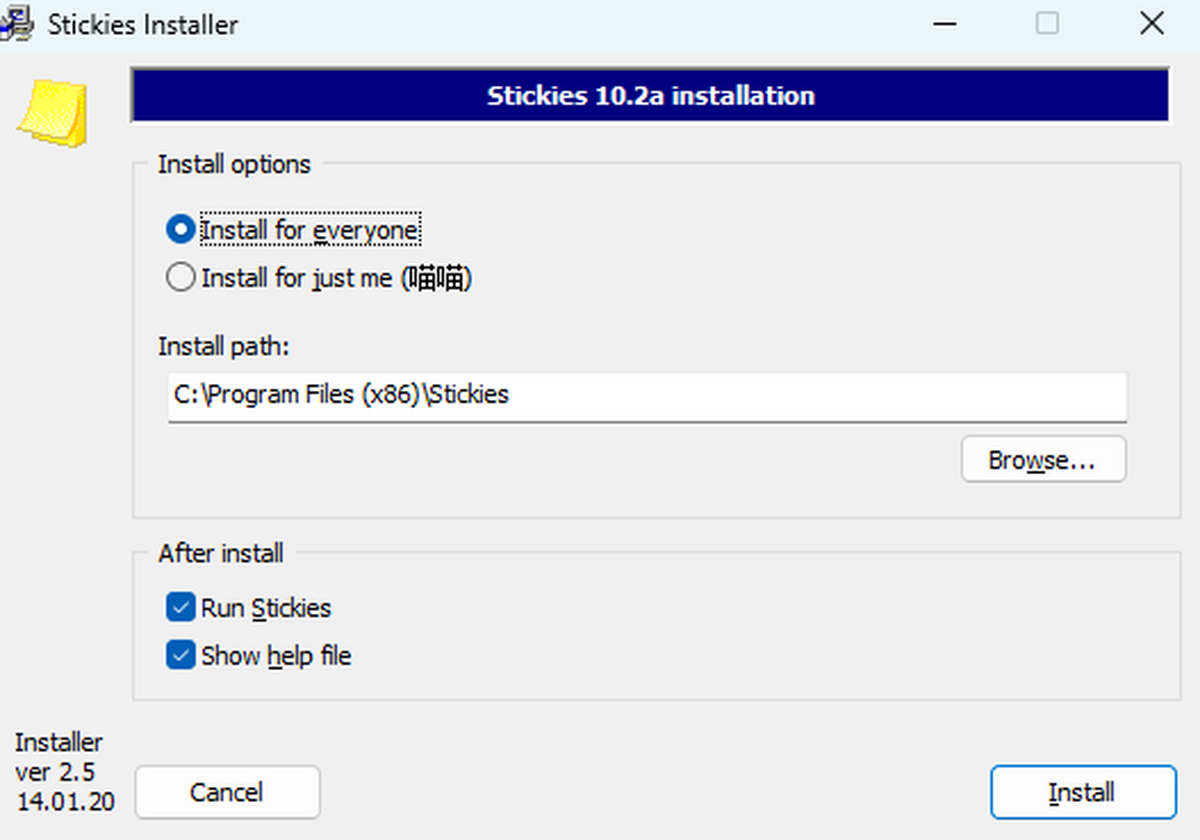Viewport: 1200px width, 840px height.
Task: Click the "ver 2.5" installer version text
Action: (57, 772)
